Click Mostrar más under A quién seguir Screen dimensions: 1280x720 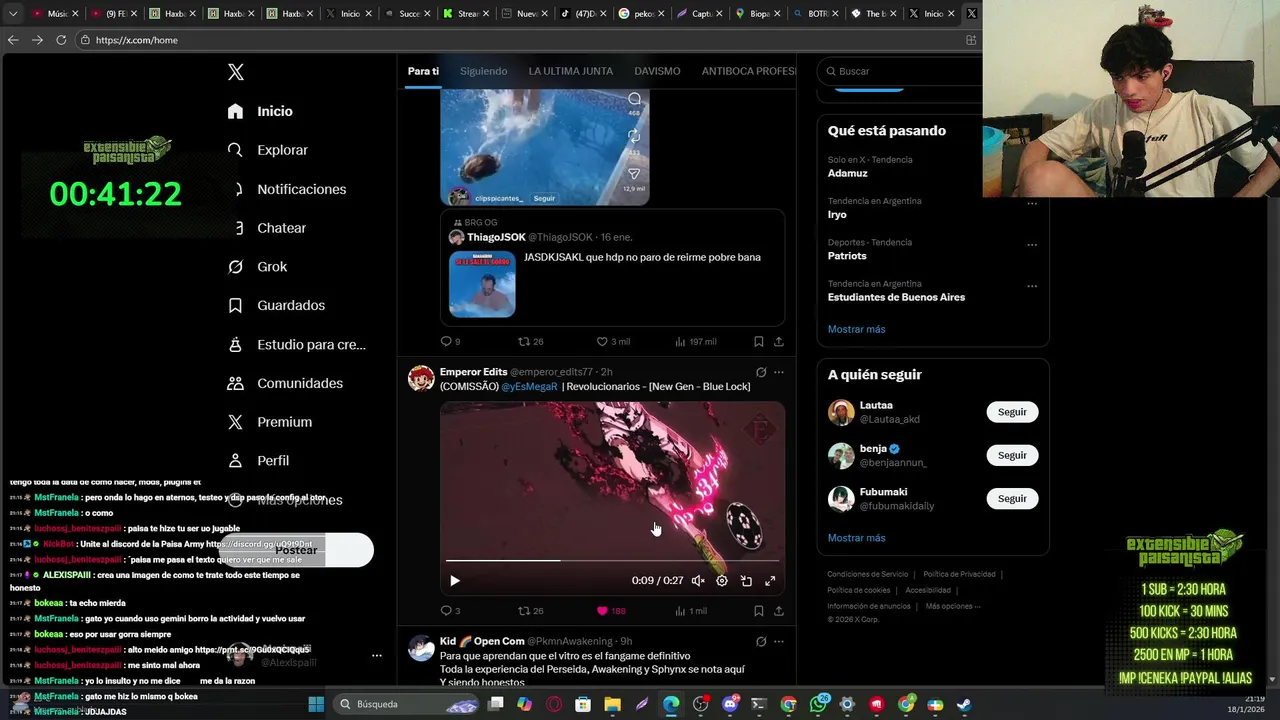[856, 538]
